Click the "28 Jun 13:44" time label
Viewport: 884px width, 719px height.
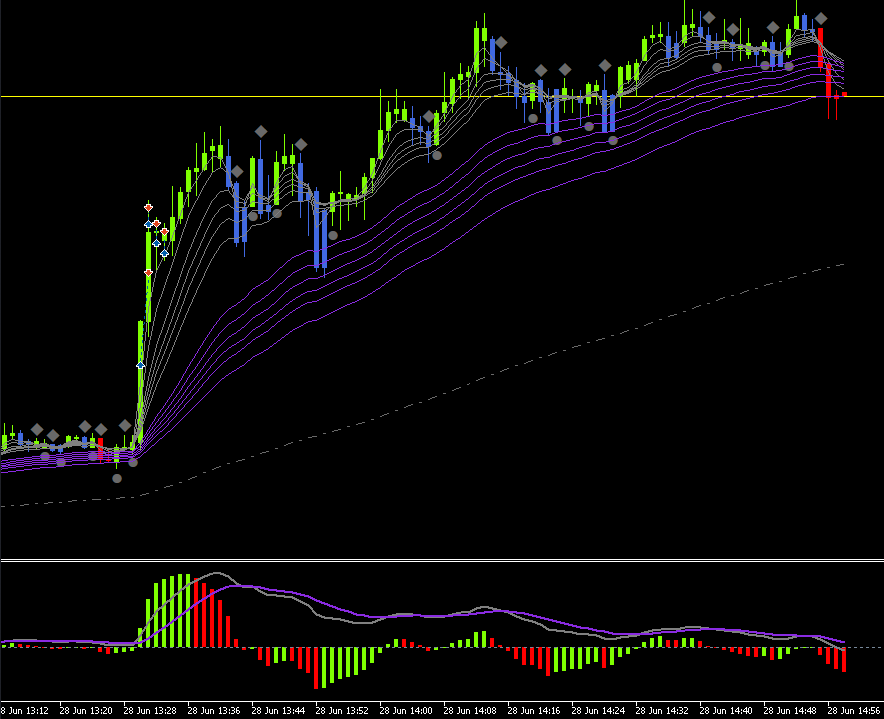coord(278,711)
